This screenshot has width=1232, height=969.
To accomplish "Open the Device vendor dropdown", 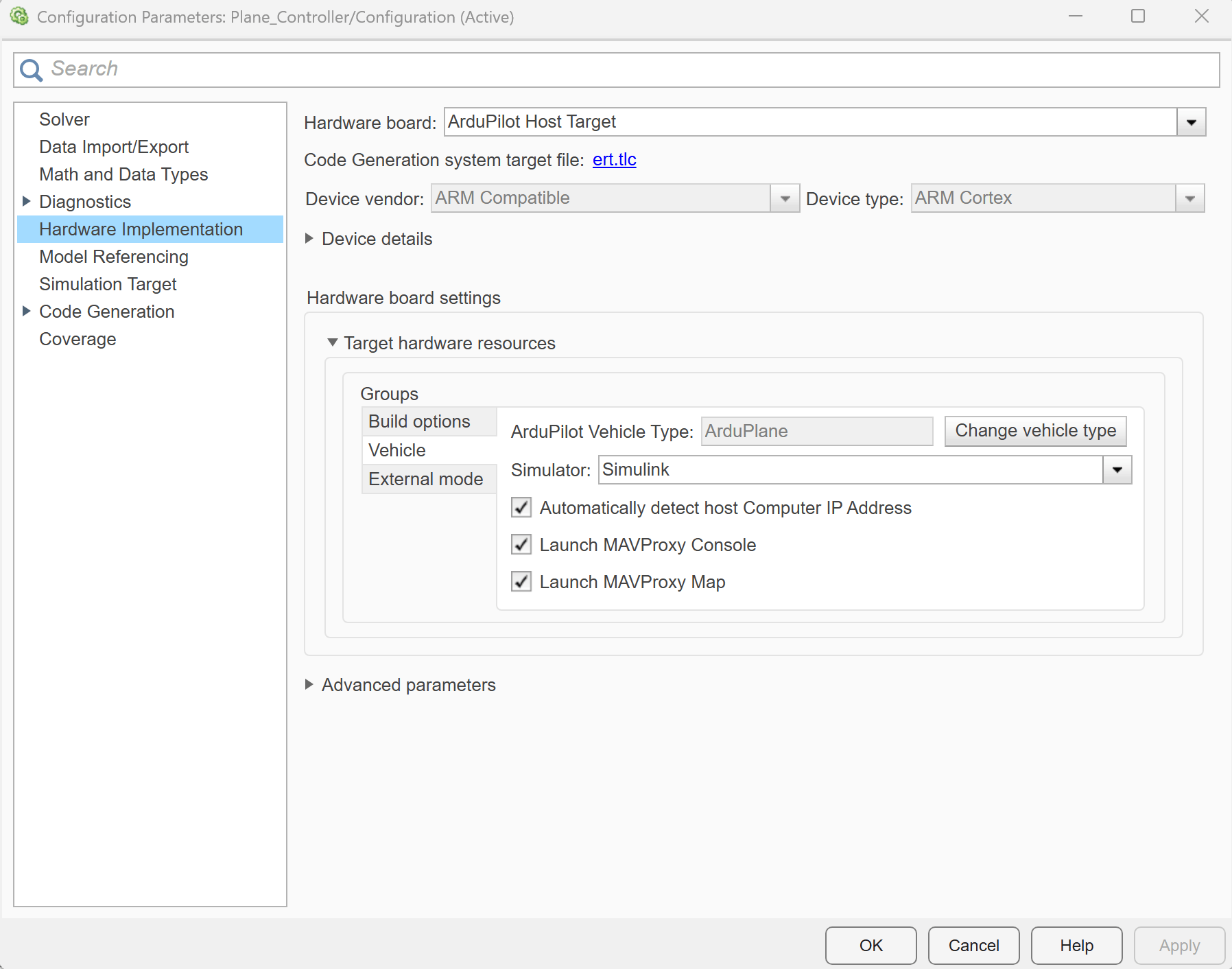I will point(785,198).
